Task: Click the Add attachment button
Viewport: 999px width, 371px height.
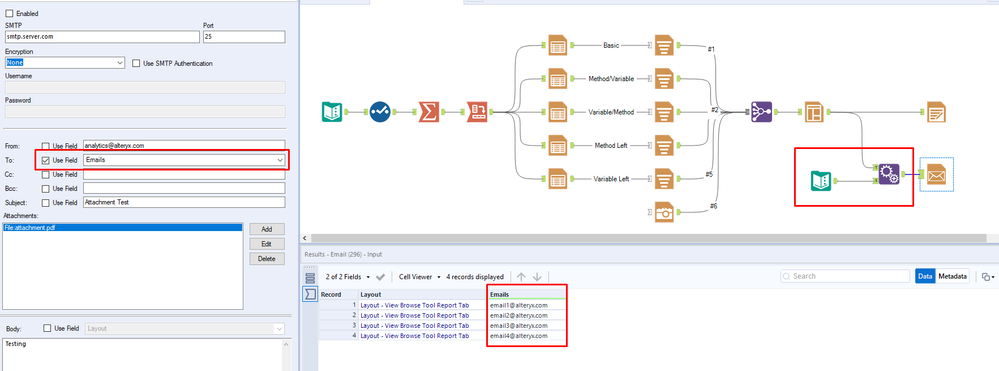Action: 267,229
